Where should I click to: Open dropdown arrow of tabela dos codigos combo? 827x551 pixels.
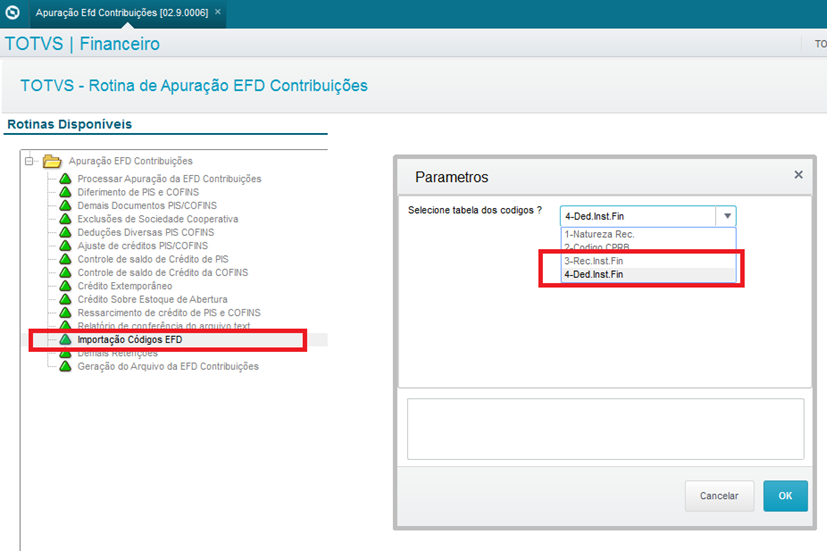(727, 216)
